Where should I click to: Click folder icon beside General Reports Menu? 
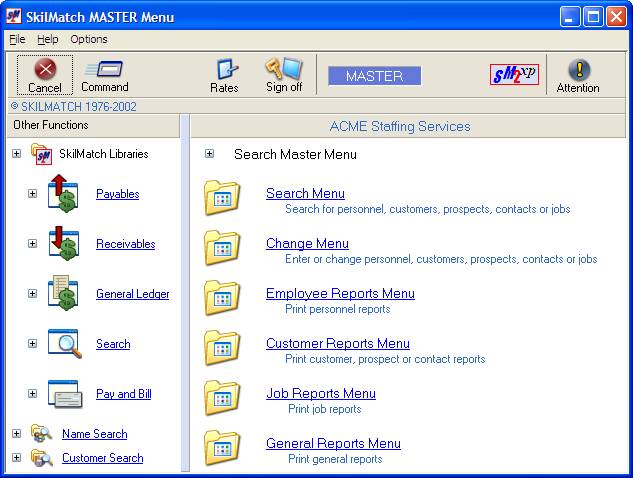point(222,448)
